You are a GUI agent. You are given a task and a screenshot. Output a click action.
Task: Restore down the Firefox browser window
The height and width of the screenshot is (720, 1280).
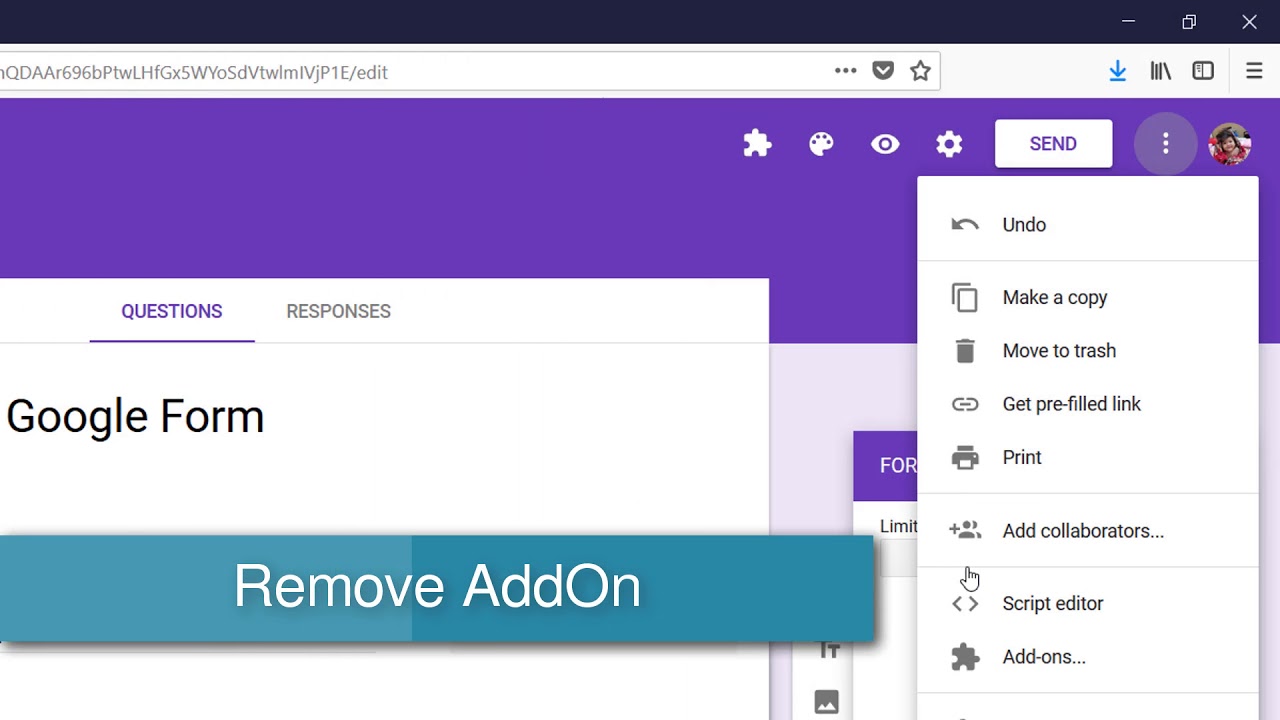(1189, 21)
